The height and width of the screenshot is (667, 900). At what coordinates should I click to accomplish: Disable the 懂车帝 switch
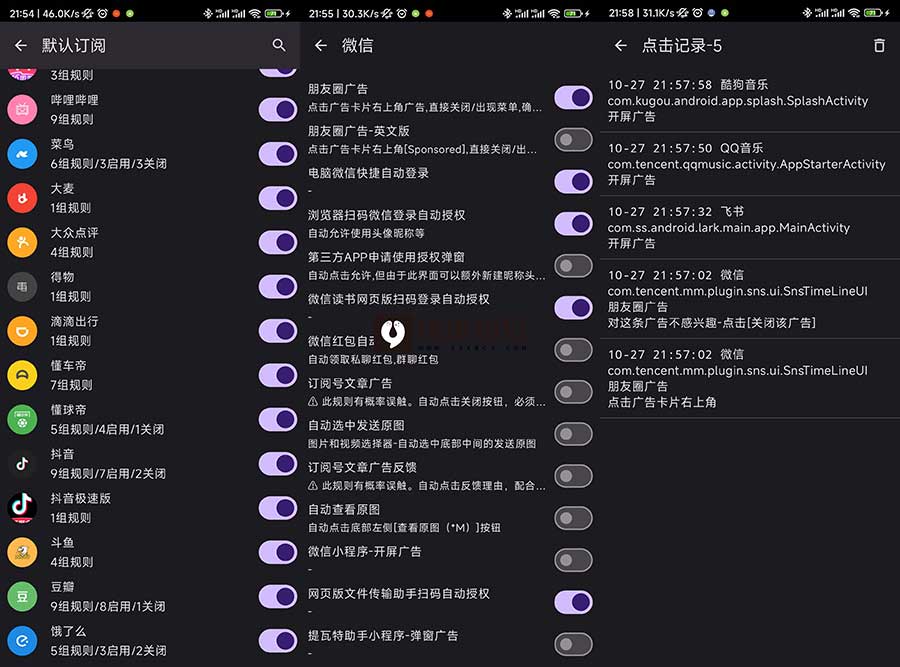(x=278, y=375)
